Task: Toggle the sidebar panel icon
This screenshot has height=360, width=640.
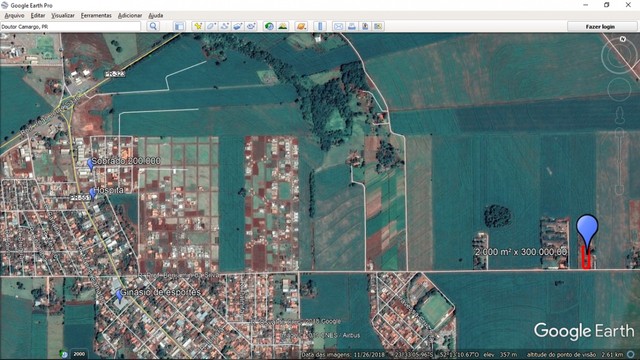Action: pos(179,27)
